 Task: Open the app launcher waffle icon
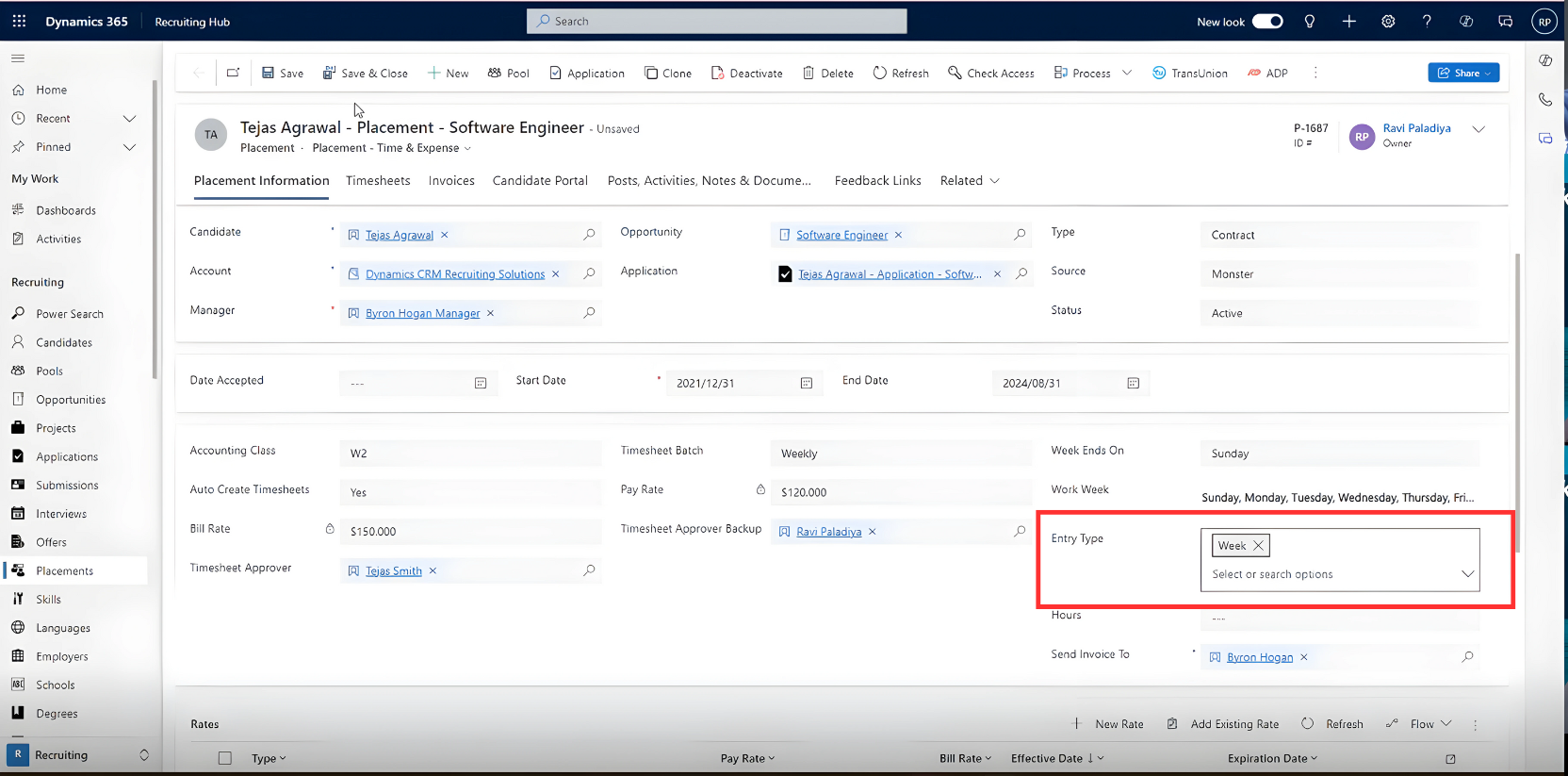point(19,21)
